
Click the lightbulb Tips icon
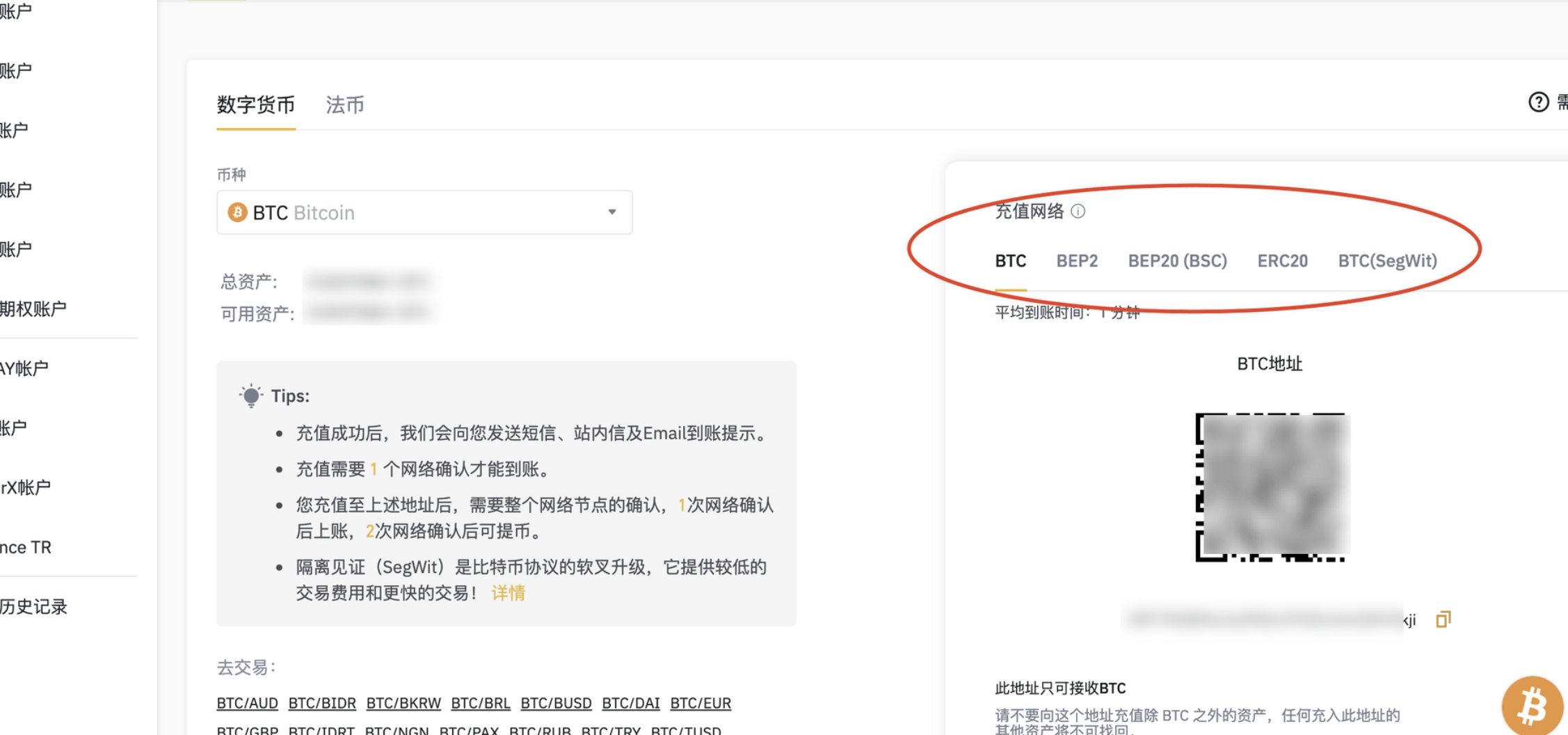[x=250, y=395]
